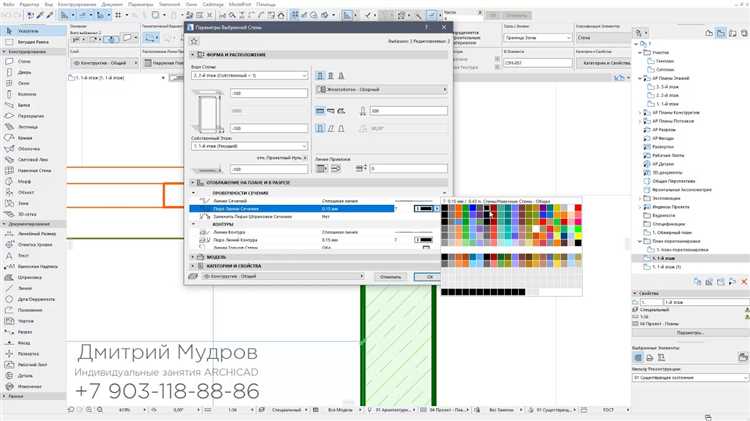Select AP Разрезы item in Navigator tree
This screenshot has width=750, height=421.
[664, 130]
